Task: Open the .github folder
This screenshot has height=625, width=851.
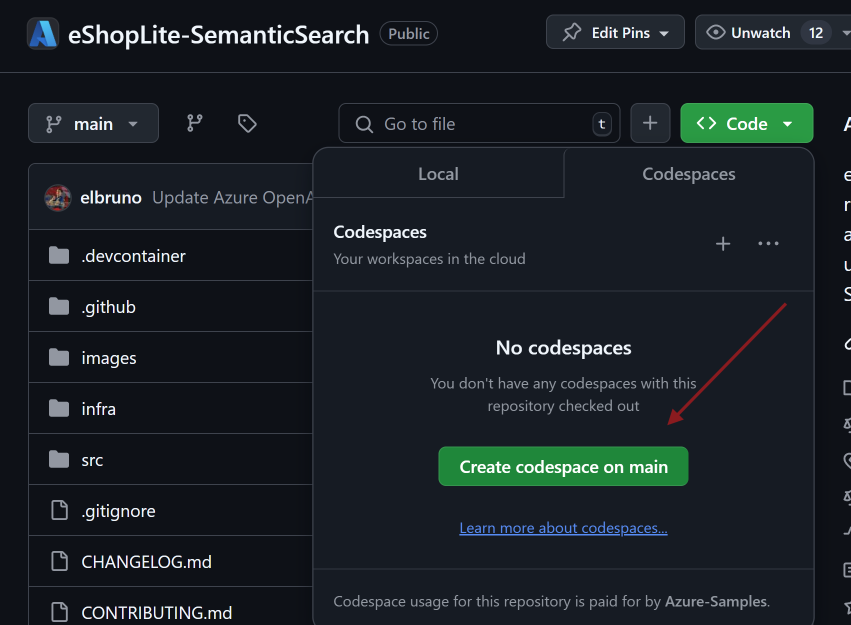Action: [109, 307]
